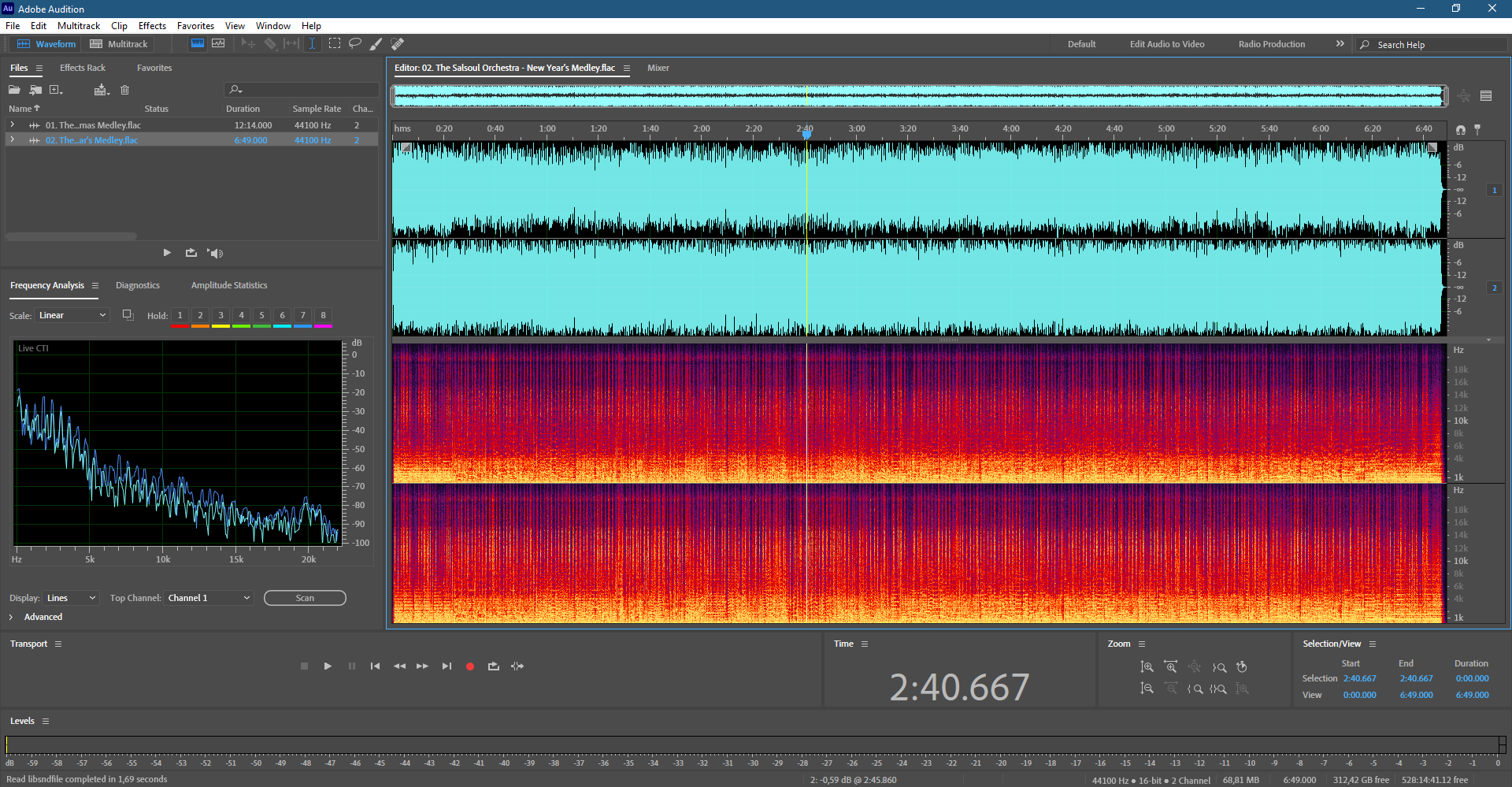Select Radio Production workspace
The image size is (1512, 787).
coord(1271,44)
